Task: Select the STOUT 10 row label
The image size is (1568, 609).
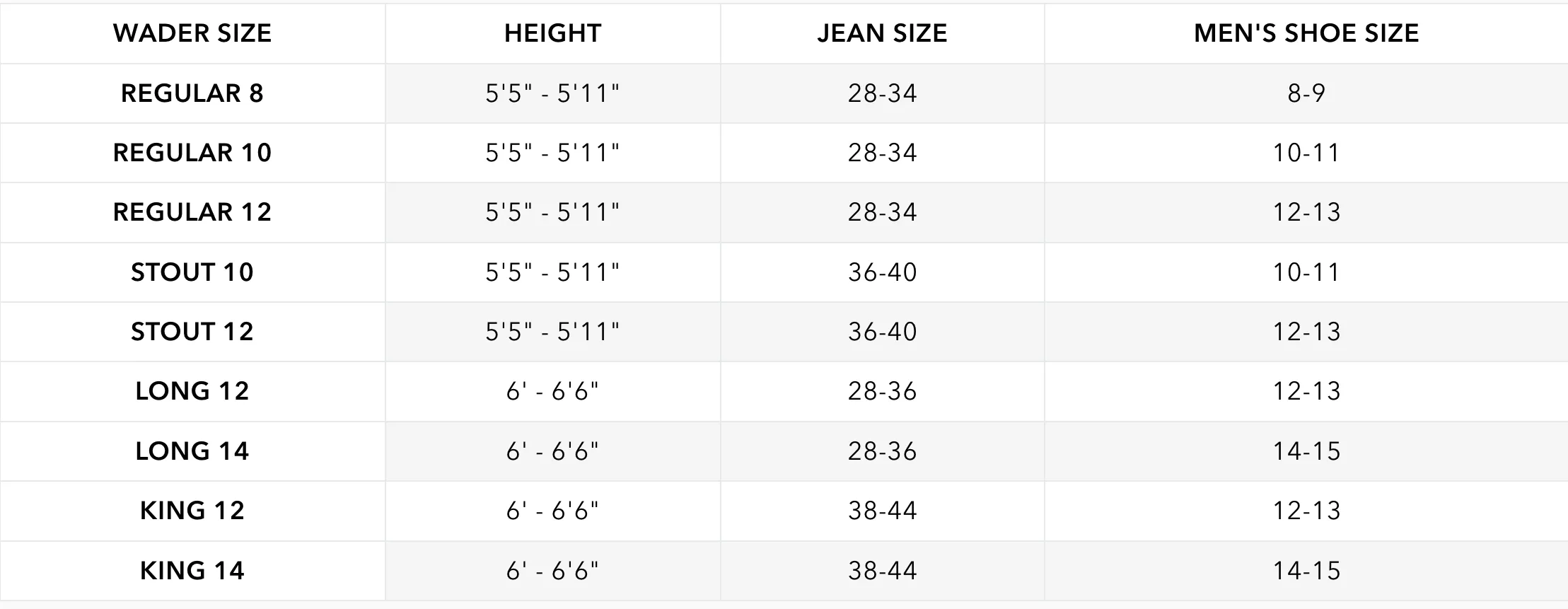Action: pyautogui.click(x=192, y=272)
